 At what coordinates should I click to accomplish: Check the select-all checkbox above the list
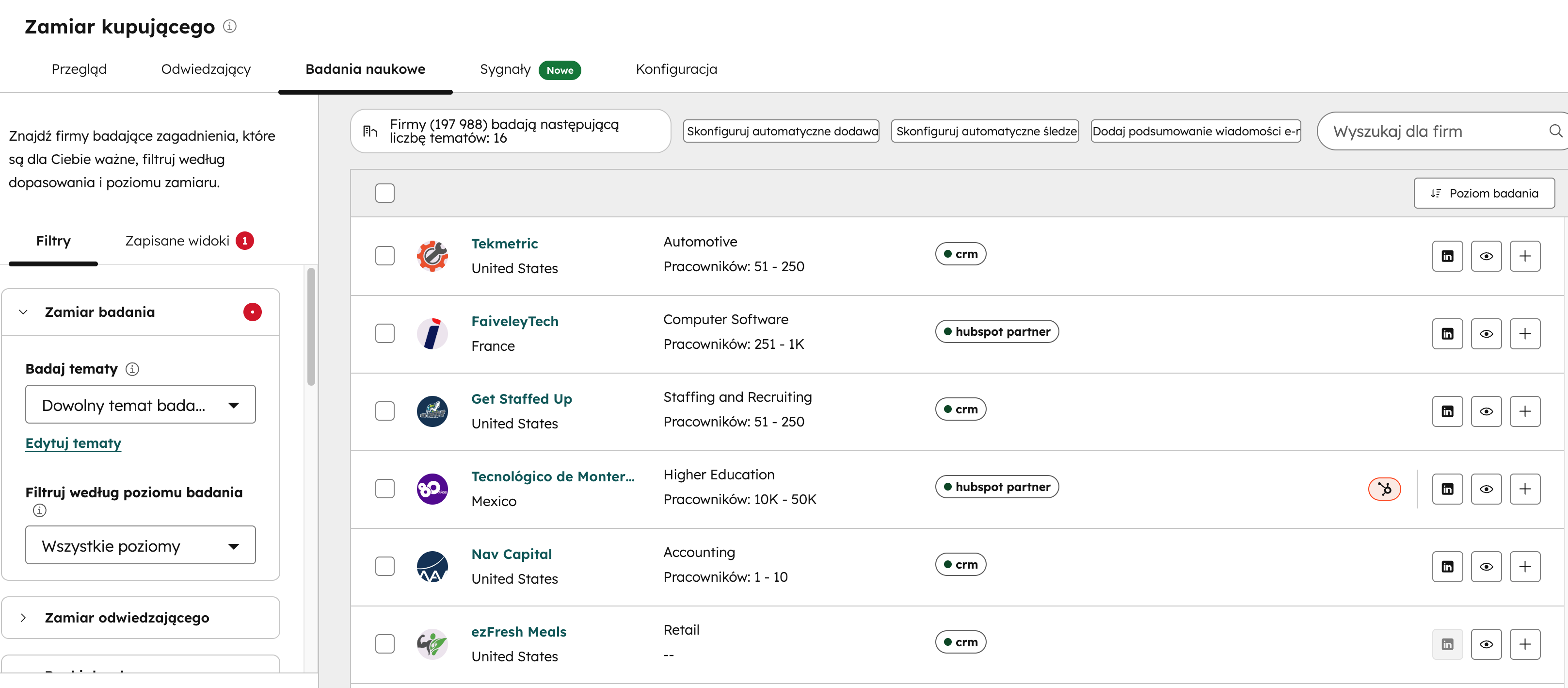point(385,193)
